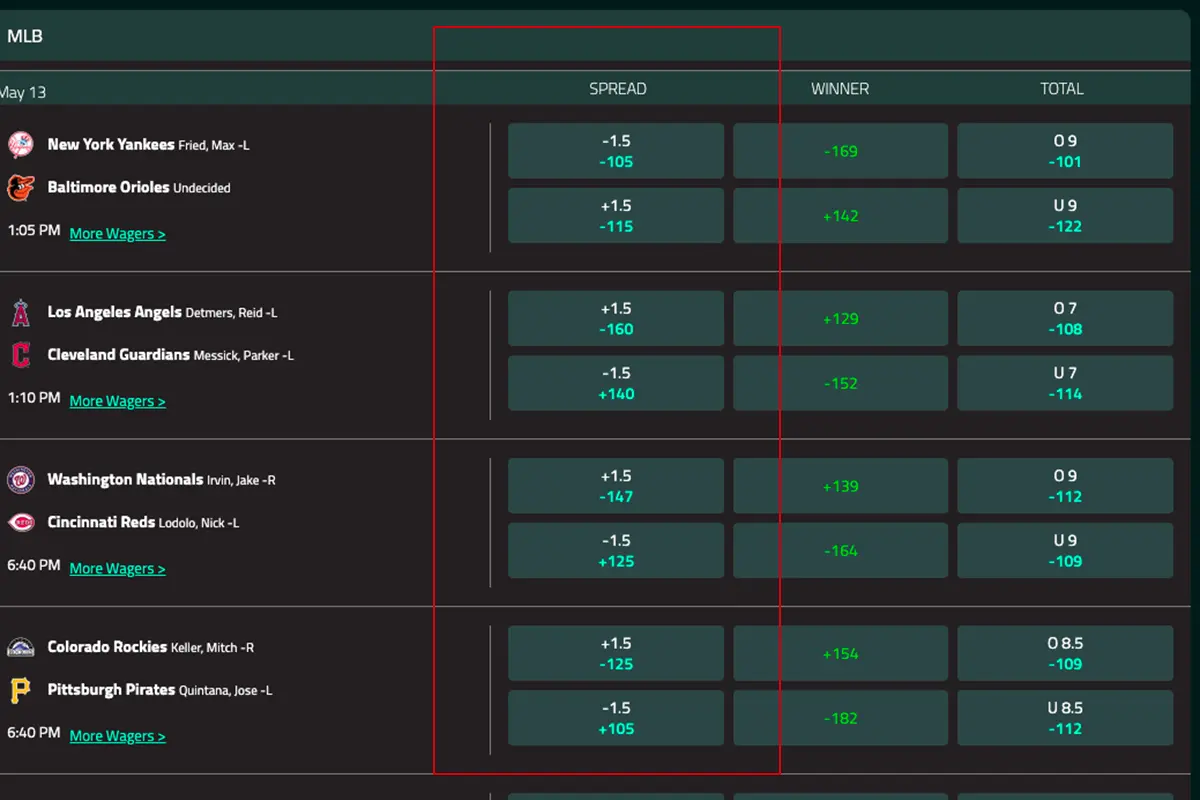Click the TOTAL column header
Screen dimensions: 1200x800
1062,89
